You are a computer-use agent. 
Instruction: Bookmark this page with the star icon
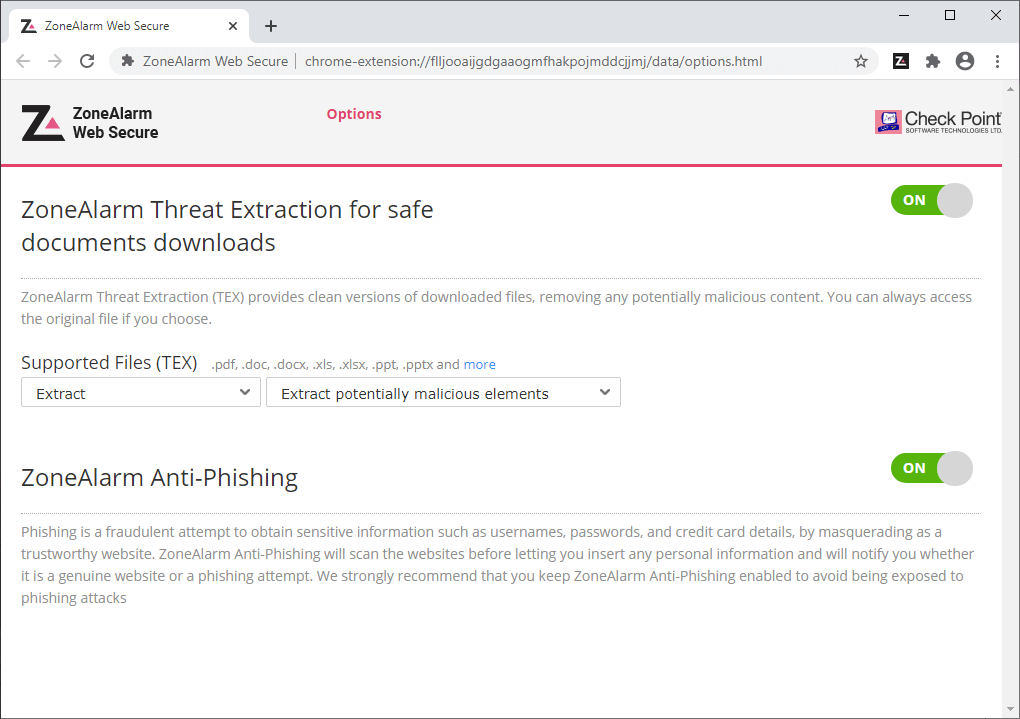[861, 61]
